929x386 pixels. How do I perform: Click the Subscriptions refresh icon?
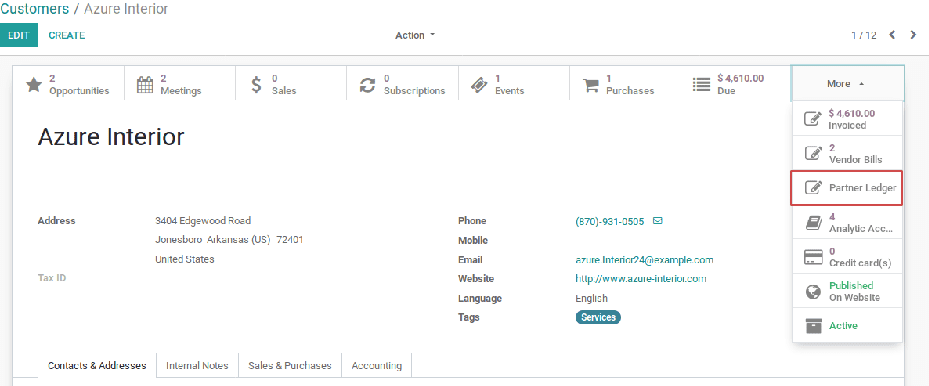(368, 85)
